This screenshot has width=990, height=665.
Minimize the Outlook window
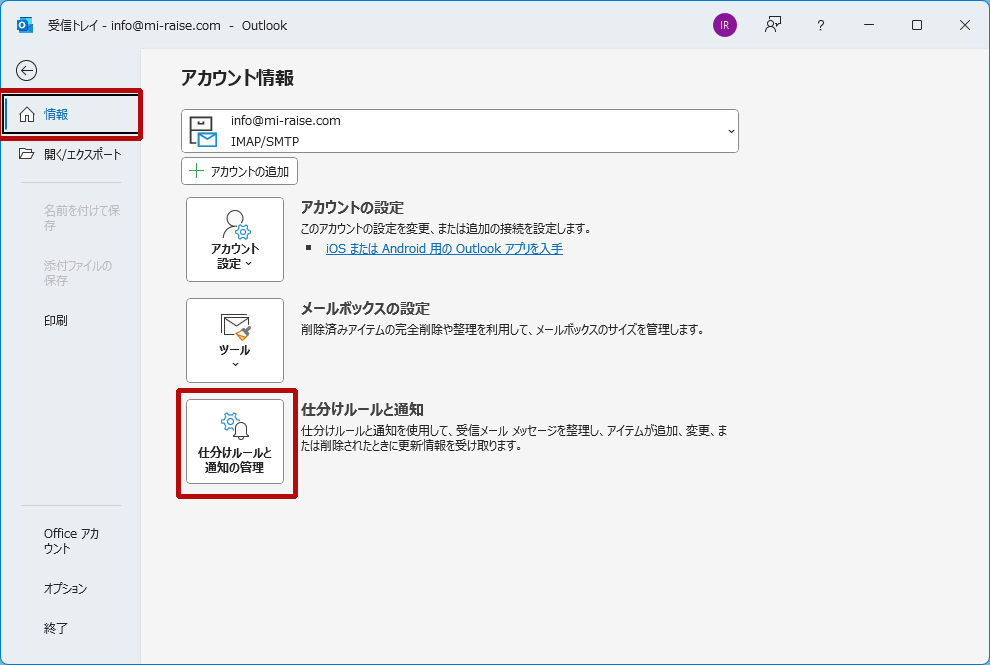pos(868,26)
